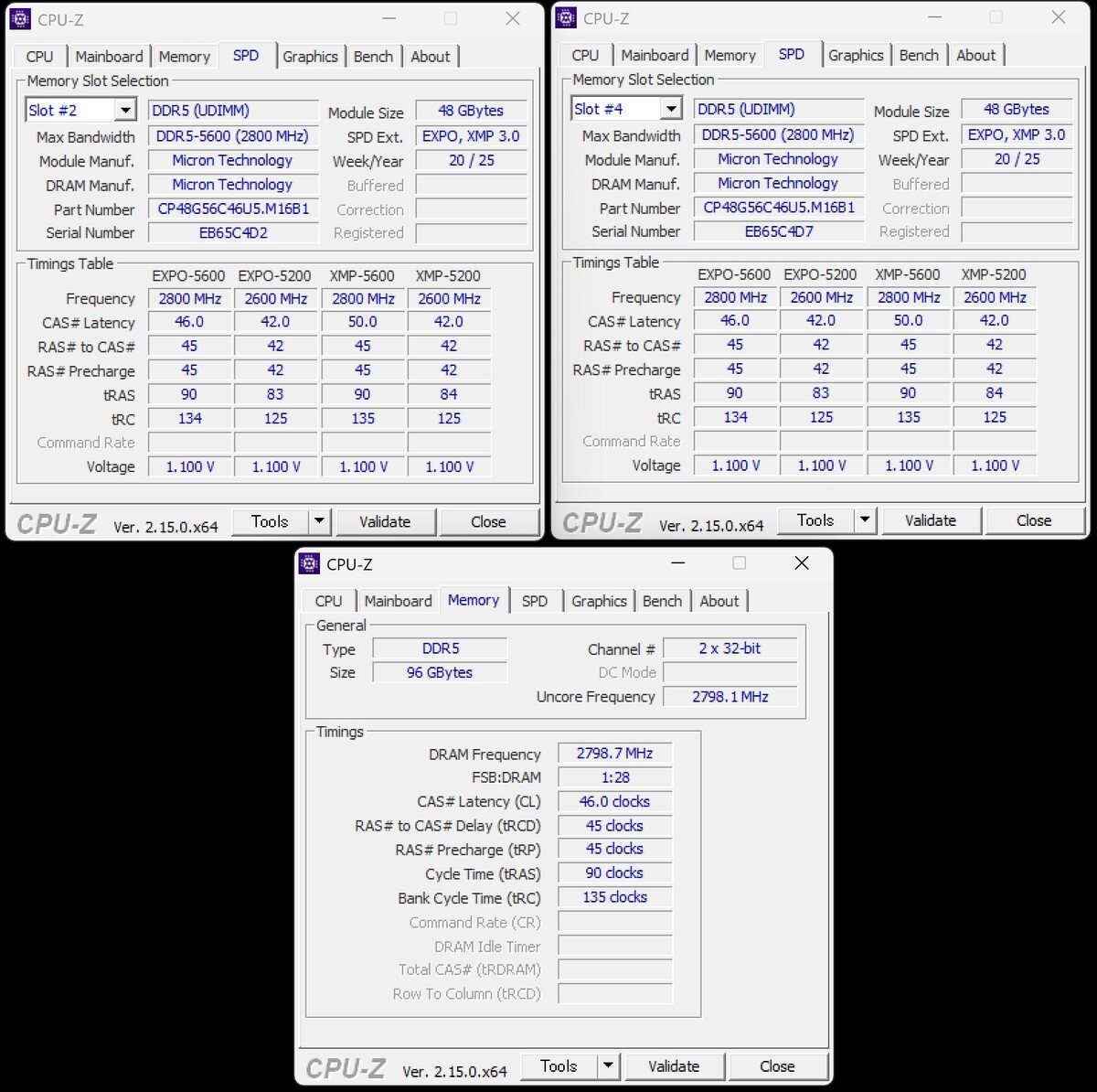This screenshot has height=1092, width=1097.
Task: Click DRAM Frequency 2798.7 MHz value
Action: 614,754
